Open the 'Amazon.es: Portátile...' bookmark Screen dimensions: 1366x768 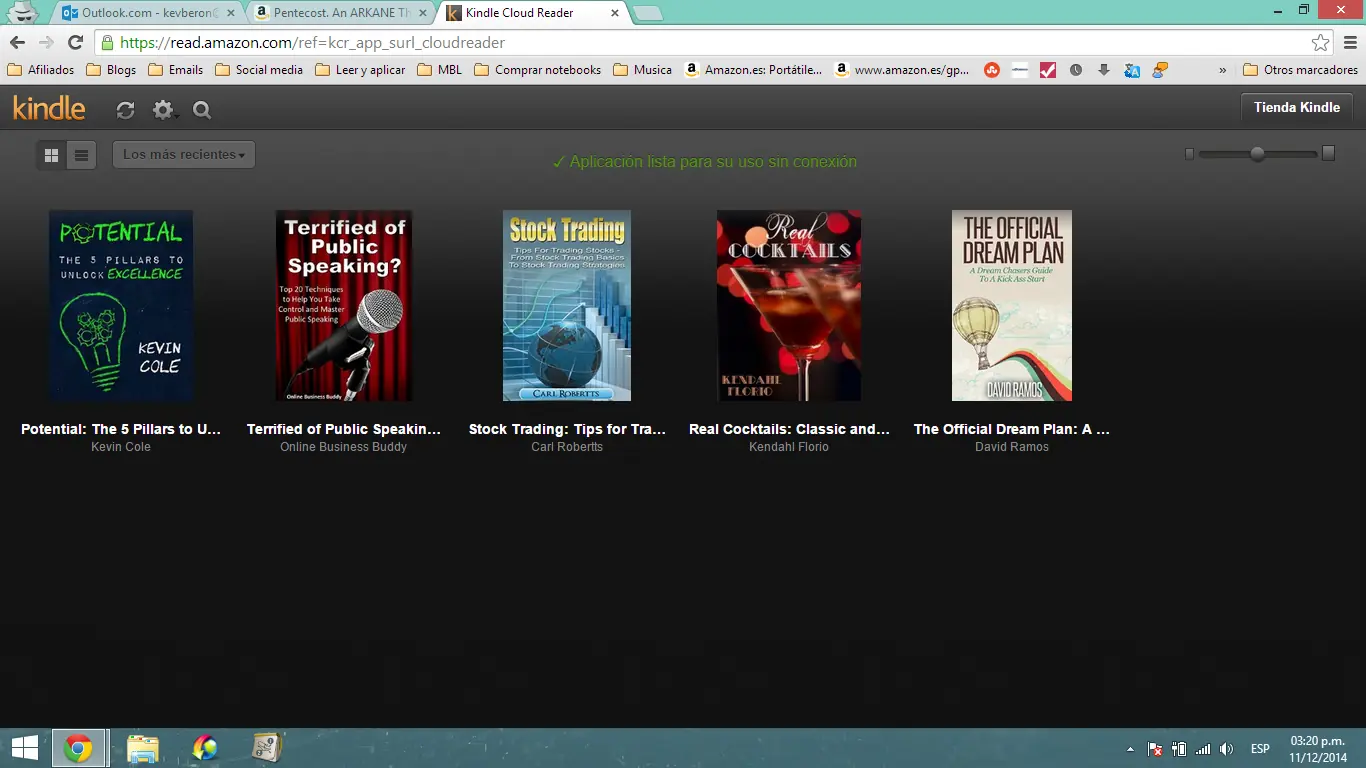[x=753, y=70]
